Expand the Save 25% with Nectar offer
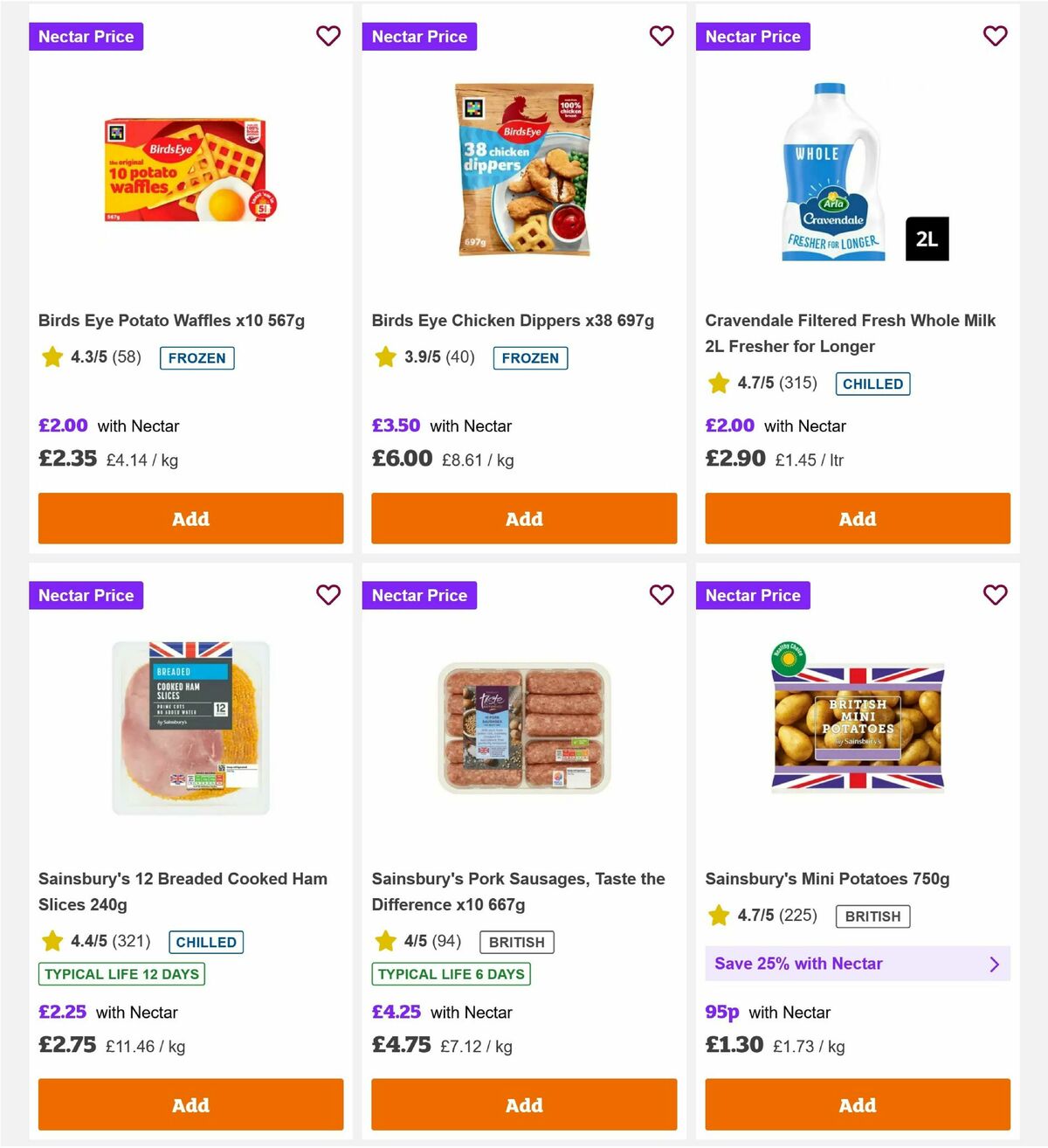The image size is (1048, 1148). coord(857,964)
